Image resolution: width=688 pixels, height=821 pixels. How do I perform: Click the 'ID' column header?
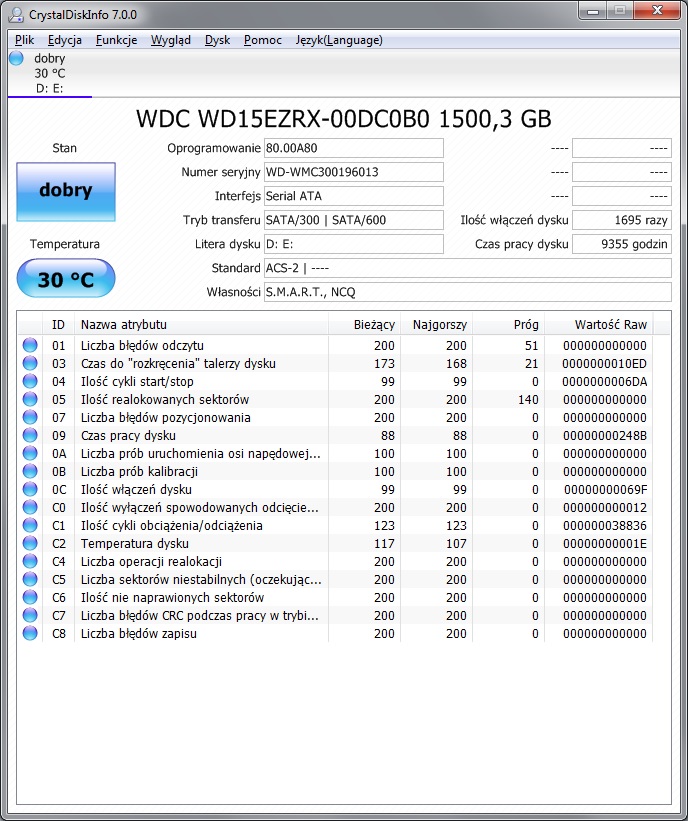(58, 325)
